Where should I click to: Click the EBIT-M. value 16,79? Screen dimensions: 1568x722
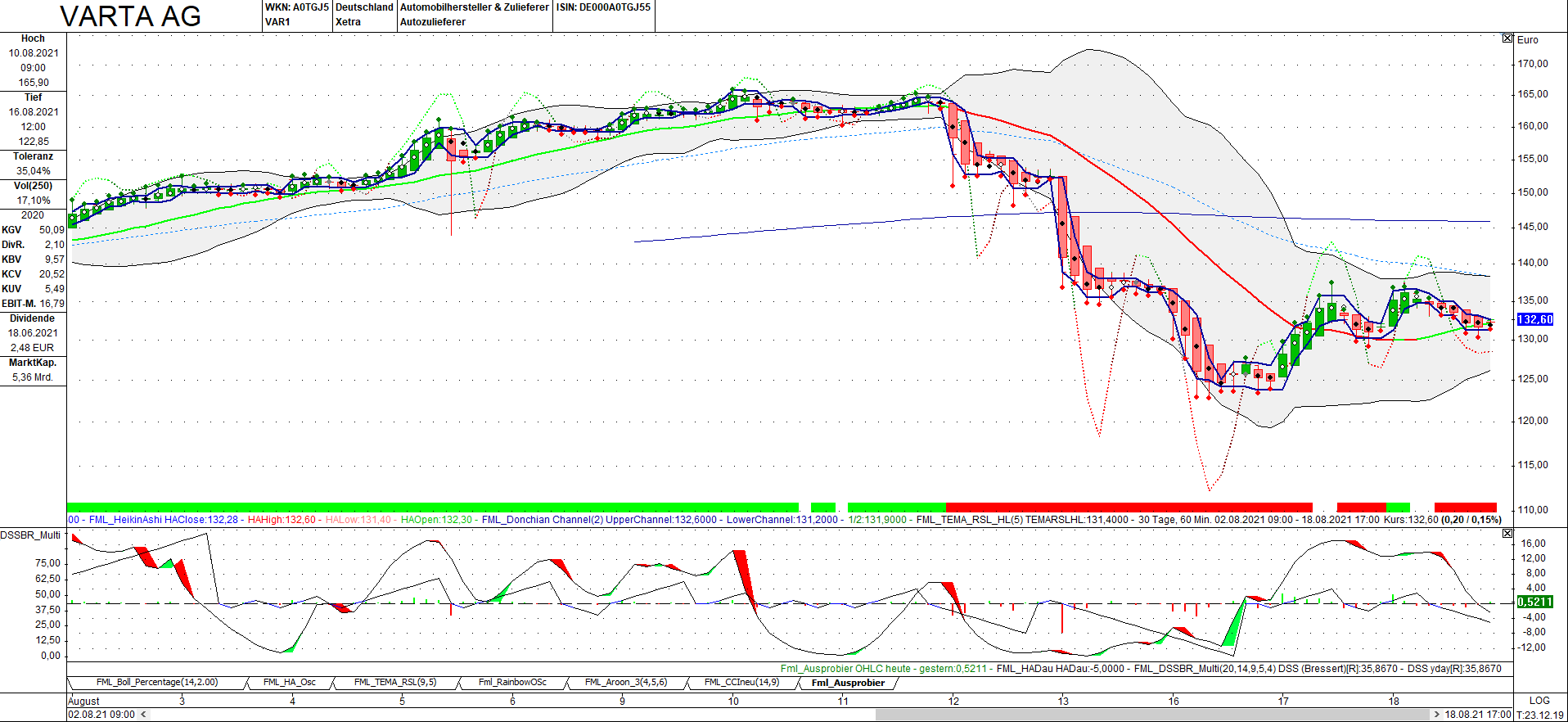tap(52, 304)
